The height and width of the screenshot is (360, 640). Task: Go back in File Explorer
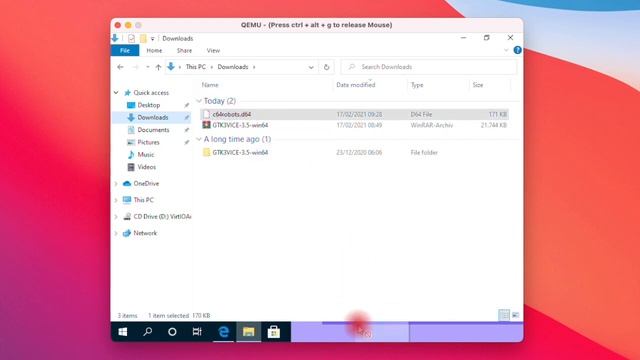(x=120, y=67)
